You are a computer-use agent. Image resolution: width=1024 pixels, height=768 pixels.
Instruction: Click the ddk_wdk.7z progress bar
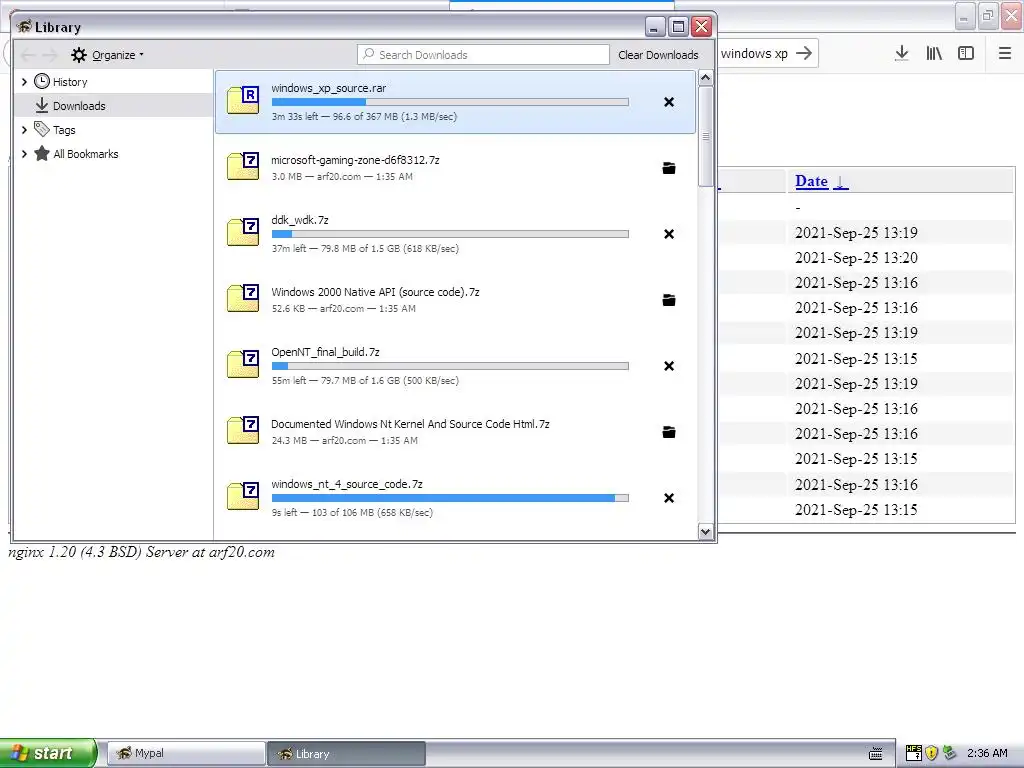(450, 234)
